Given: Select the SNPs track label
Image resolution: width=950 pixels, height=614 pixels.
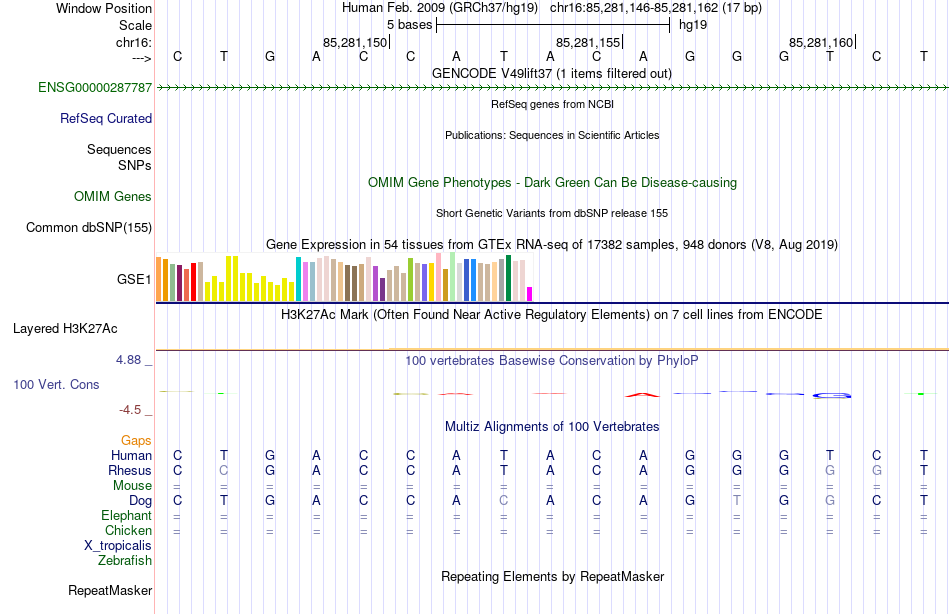Looking at the screenshot, I should point(135,165).
